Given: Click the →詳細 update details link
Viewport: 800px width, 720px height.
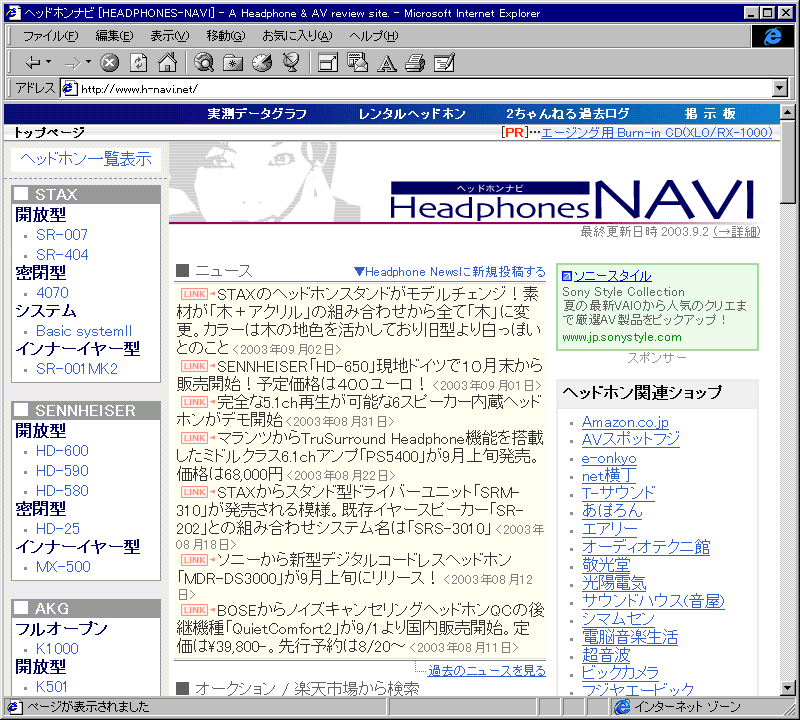Looking at the screenshot, I should pyautogui.click(x=736, y=232).
